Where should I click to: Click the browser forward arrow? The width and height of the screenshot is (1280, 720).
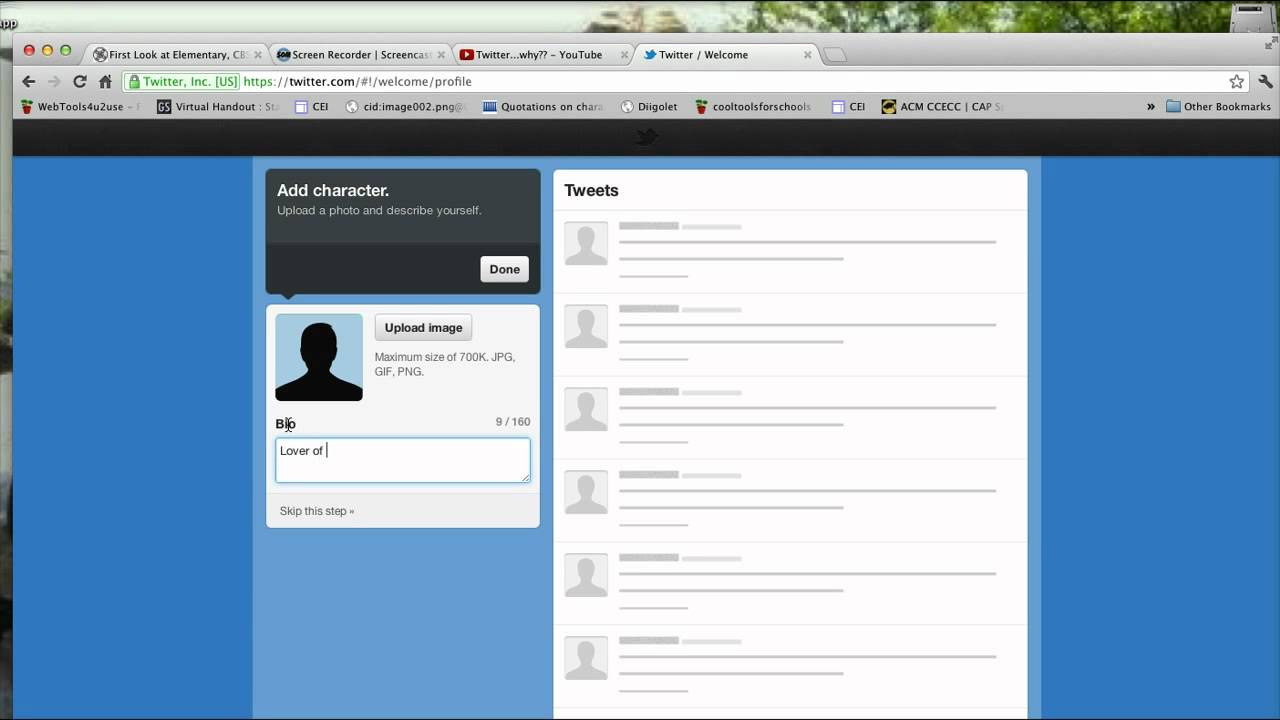[x=54, y=82]
